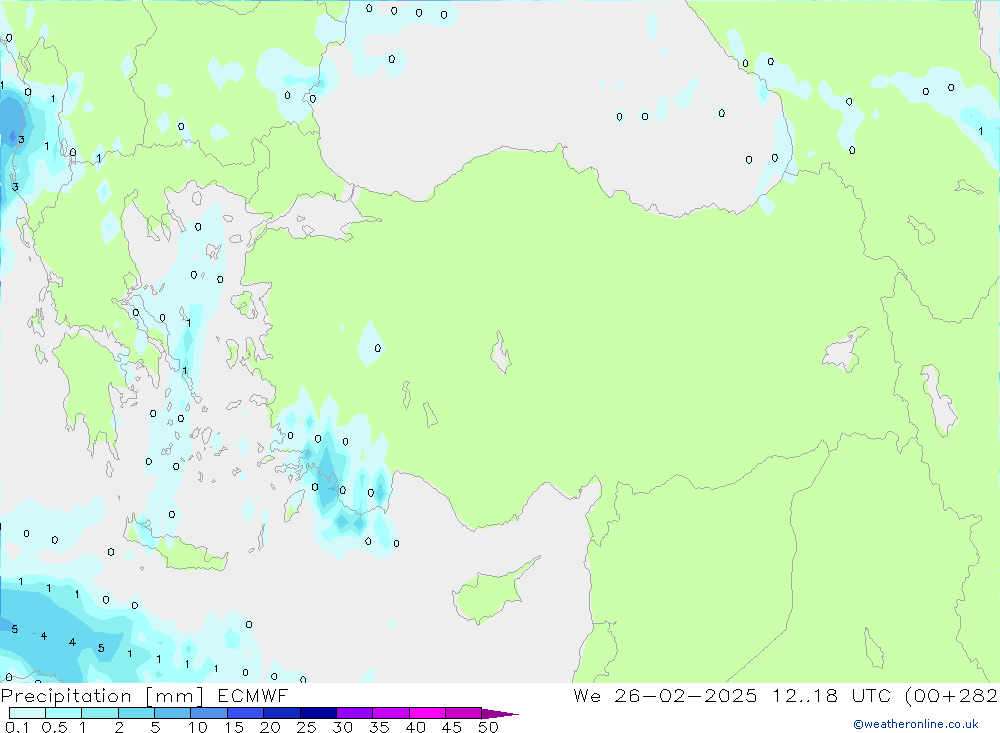The height and width of the screenshot is (733, 1000).
Task: Click the above-50 mm arrow at legend end
Action: [x=500, y=714]
